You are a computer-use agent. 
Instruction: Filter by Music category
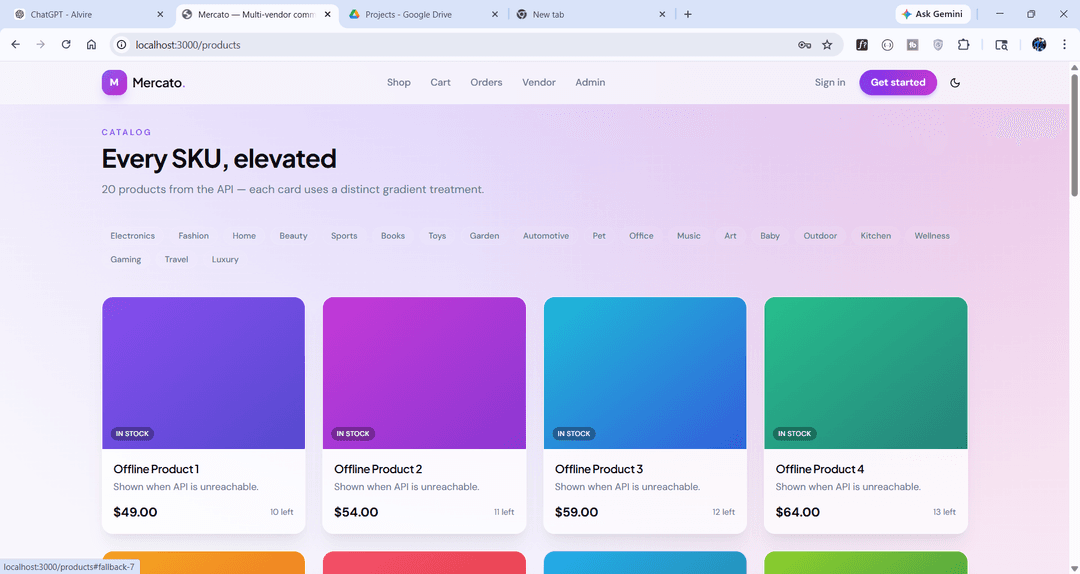(x=689, y=236)
